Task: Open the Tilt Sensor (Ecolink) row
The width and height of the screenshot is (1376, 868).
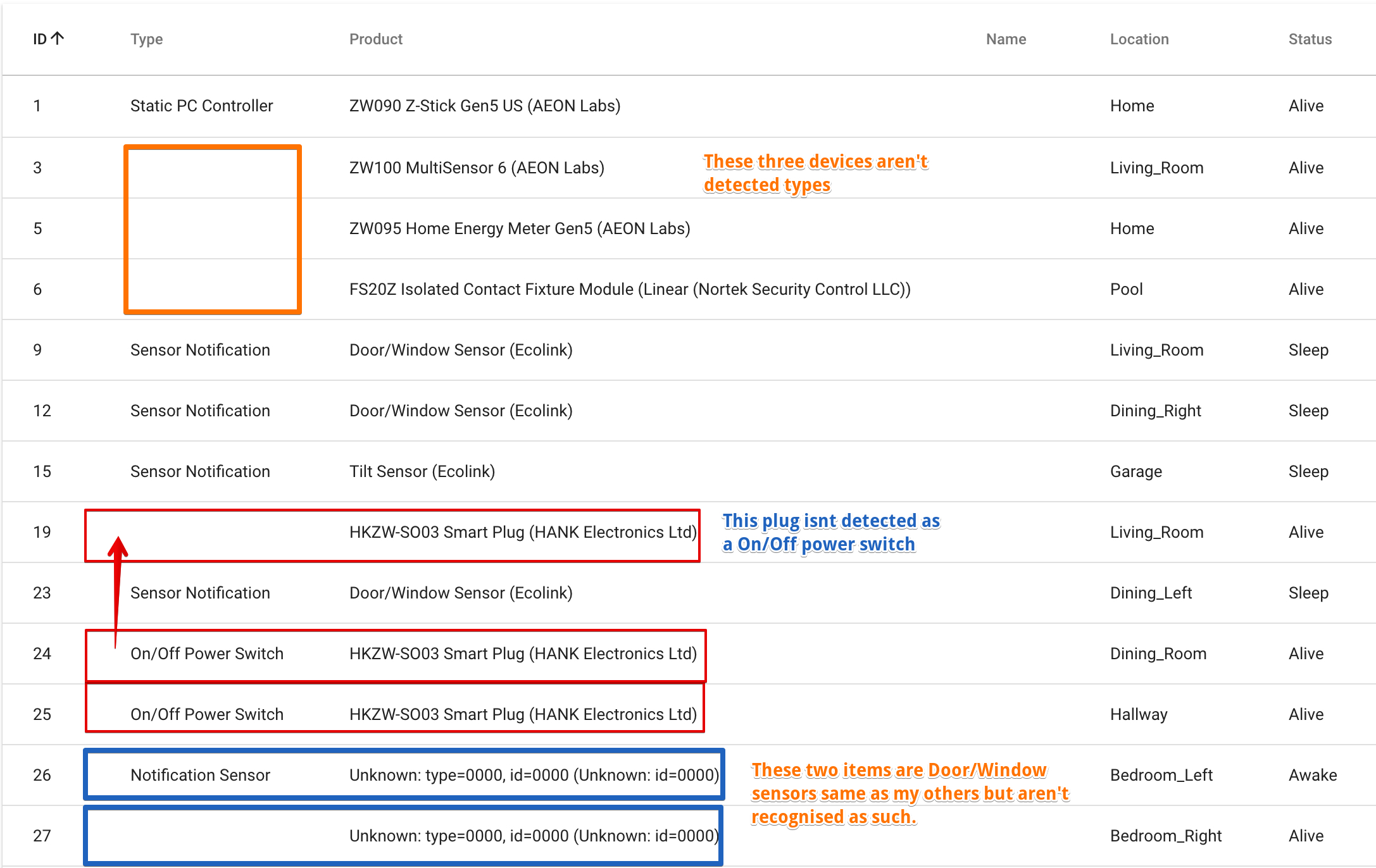Action: click(x=422, y=471)
